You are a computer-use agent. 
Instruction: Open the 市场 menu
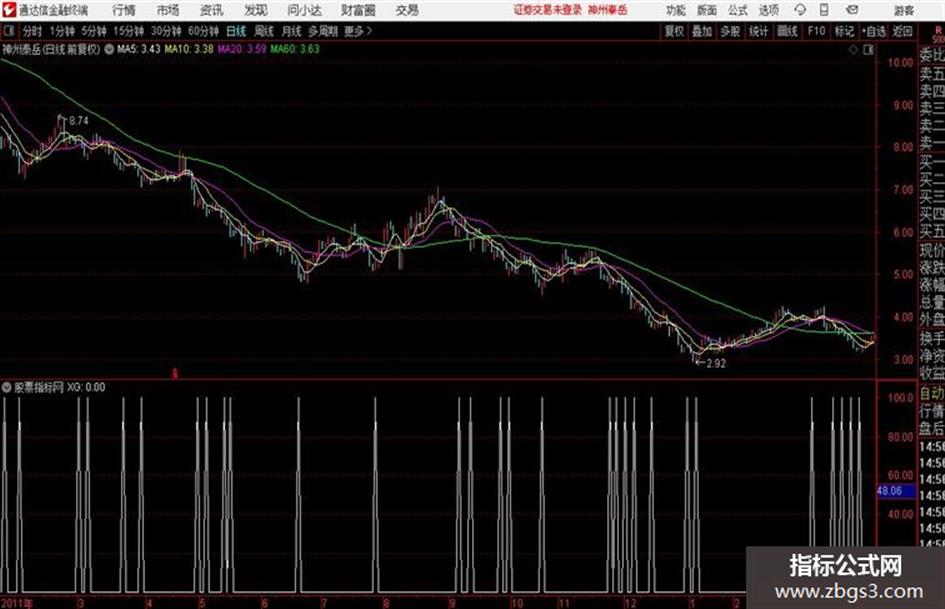(x=168, y=10)
